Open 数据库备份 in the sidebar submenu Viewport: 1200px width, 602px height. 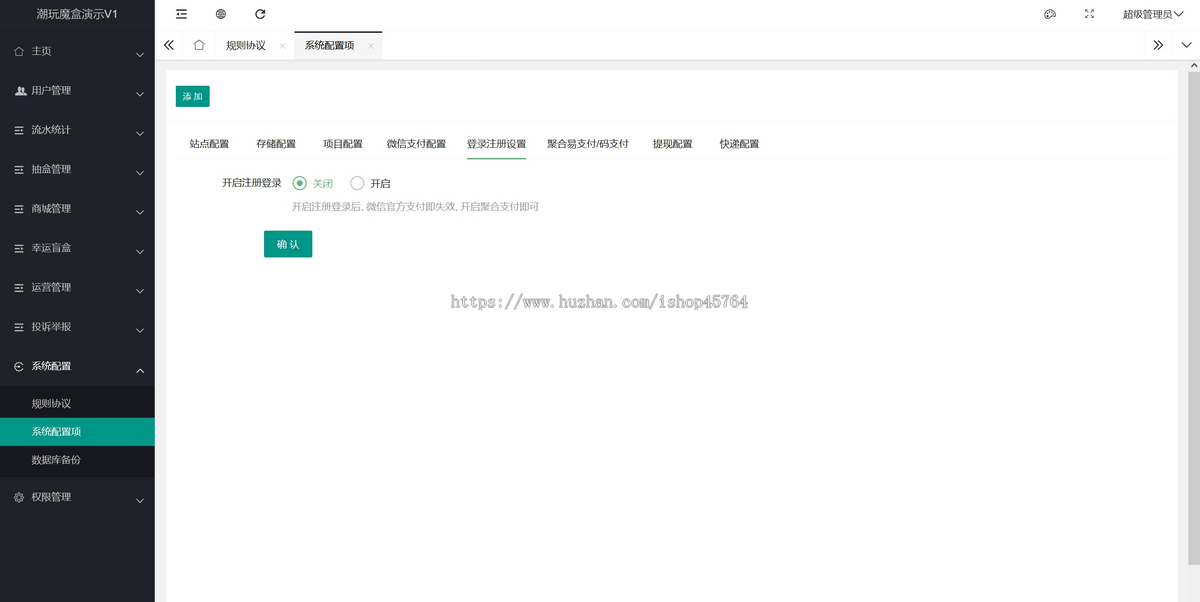click(x=77, y=460)
